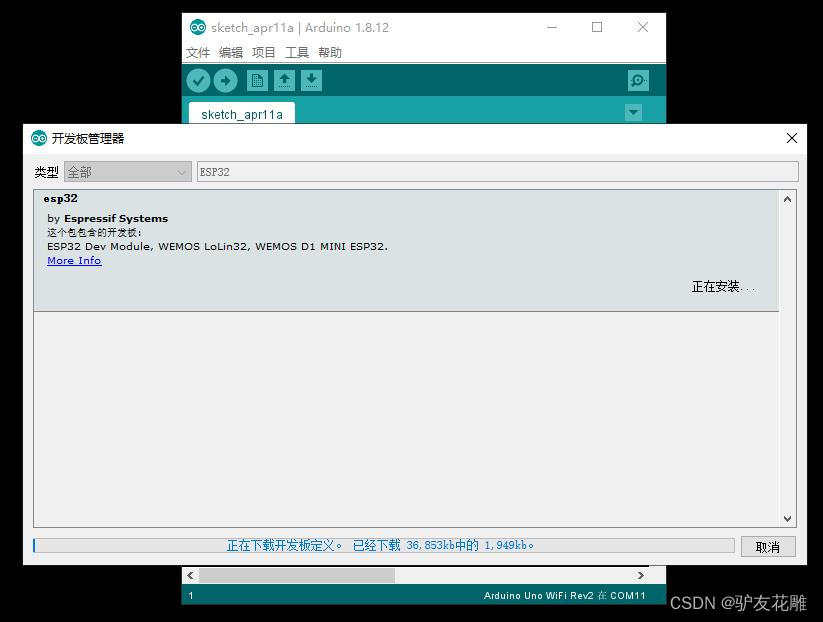This screenshot has height=622, width=823.
Task: Open the 类型 type dropdown
Action: (128, 172)
